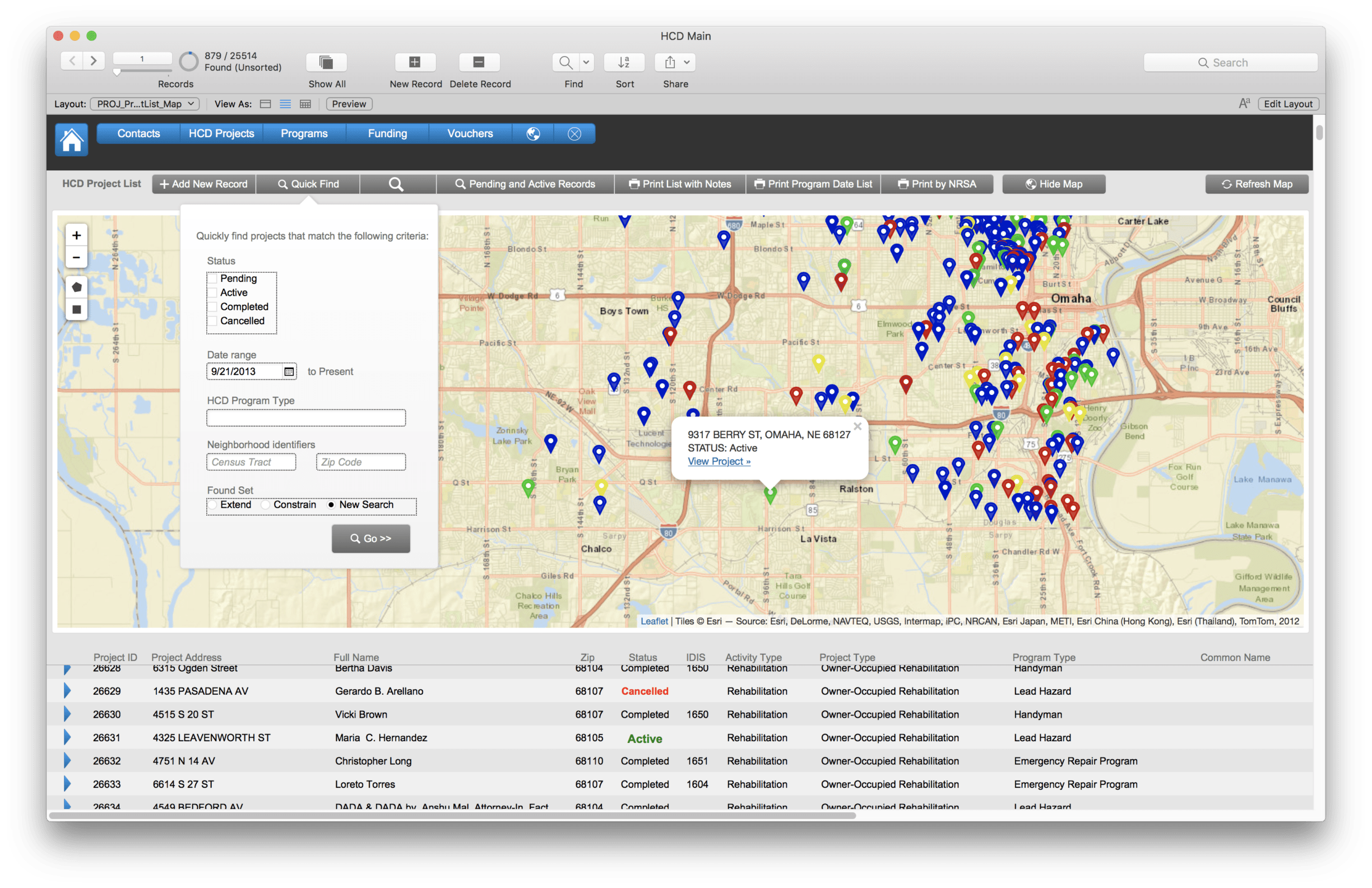Click the Add New Record icon
Viewport: 1372px width, 888px height.
coord(204,184)
